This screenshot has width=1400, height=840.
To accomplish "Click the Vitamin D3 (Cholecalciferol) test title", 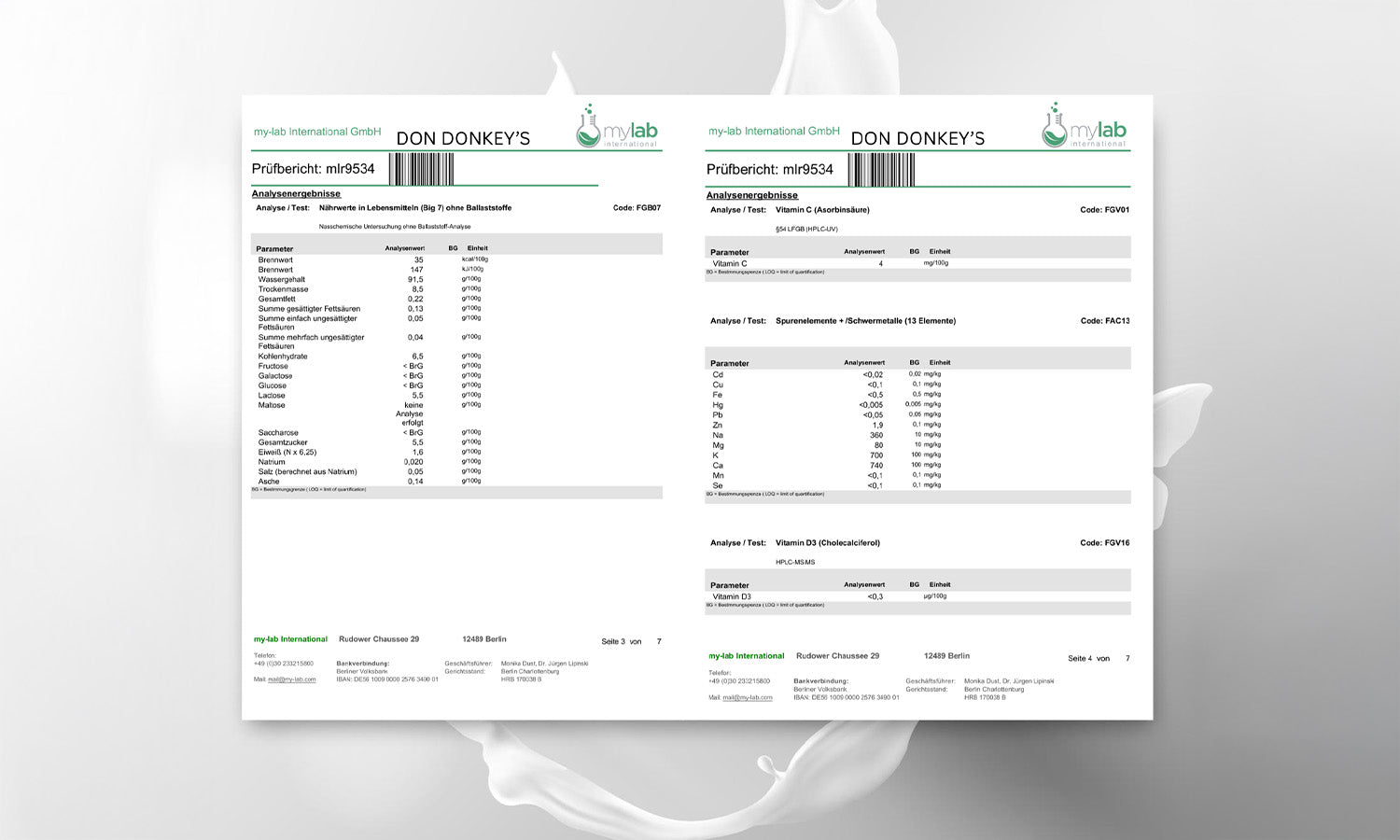I will [827, 543].
